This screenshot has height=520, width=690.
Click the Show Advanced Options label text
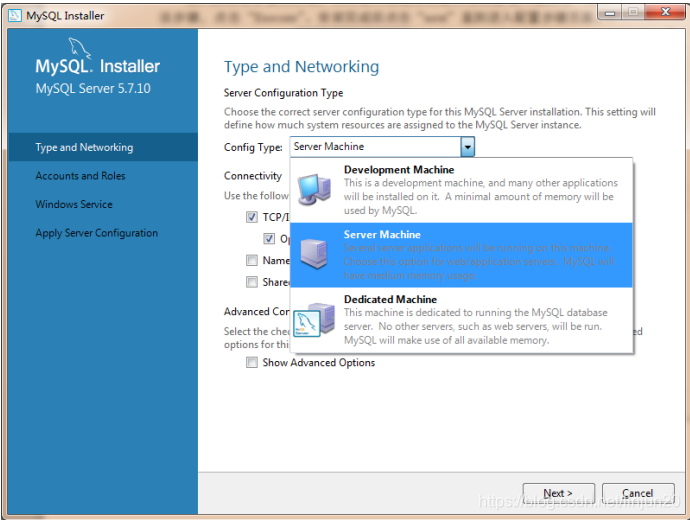pyautogui.click(x=319, y=363)
